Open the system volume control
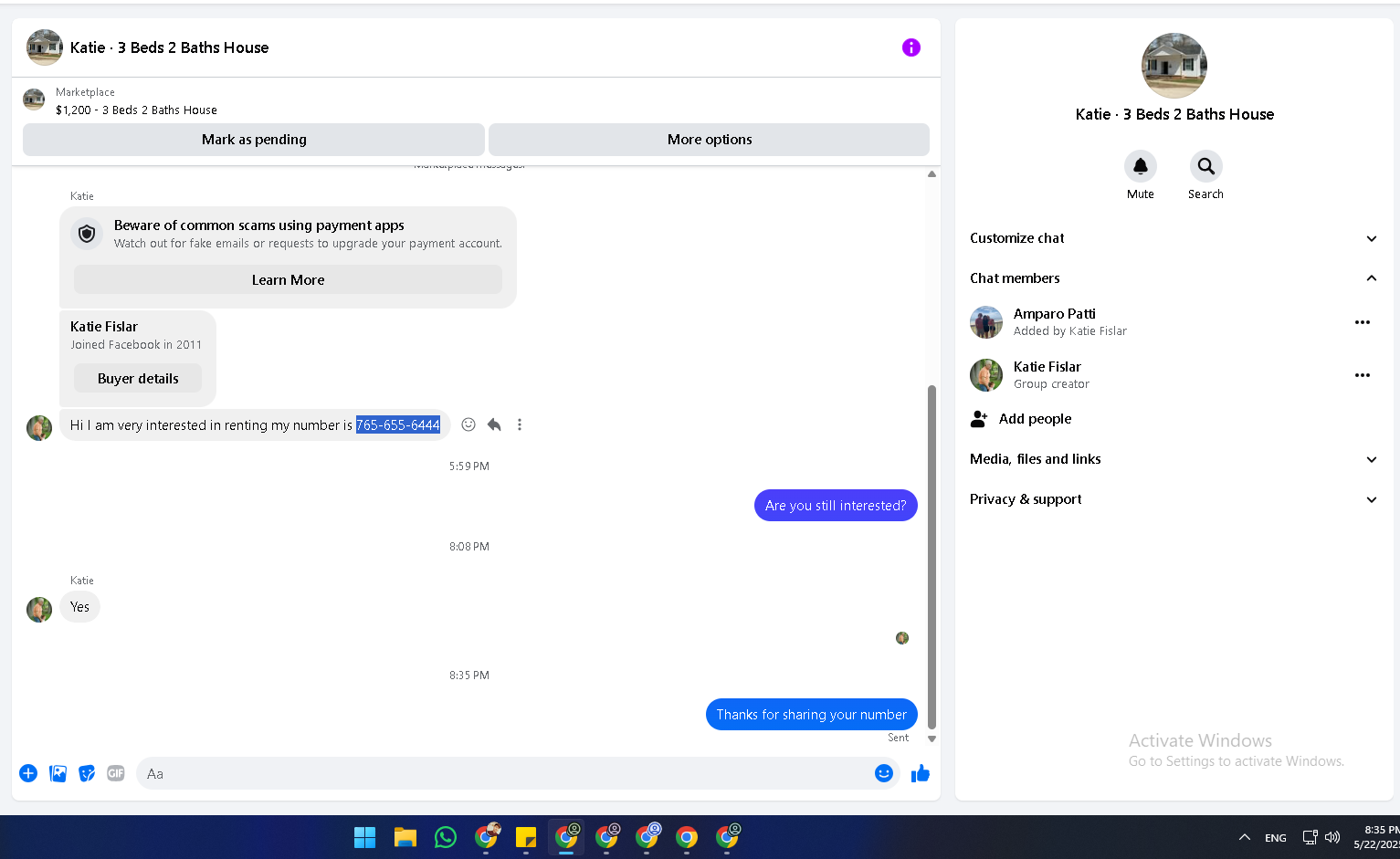This screenshot has width=1400, height=859. [1332, 837]
